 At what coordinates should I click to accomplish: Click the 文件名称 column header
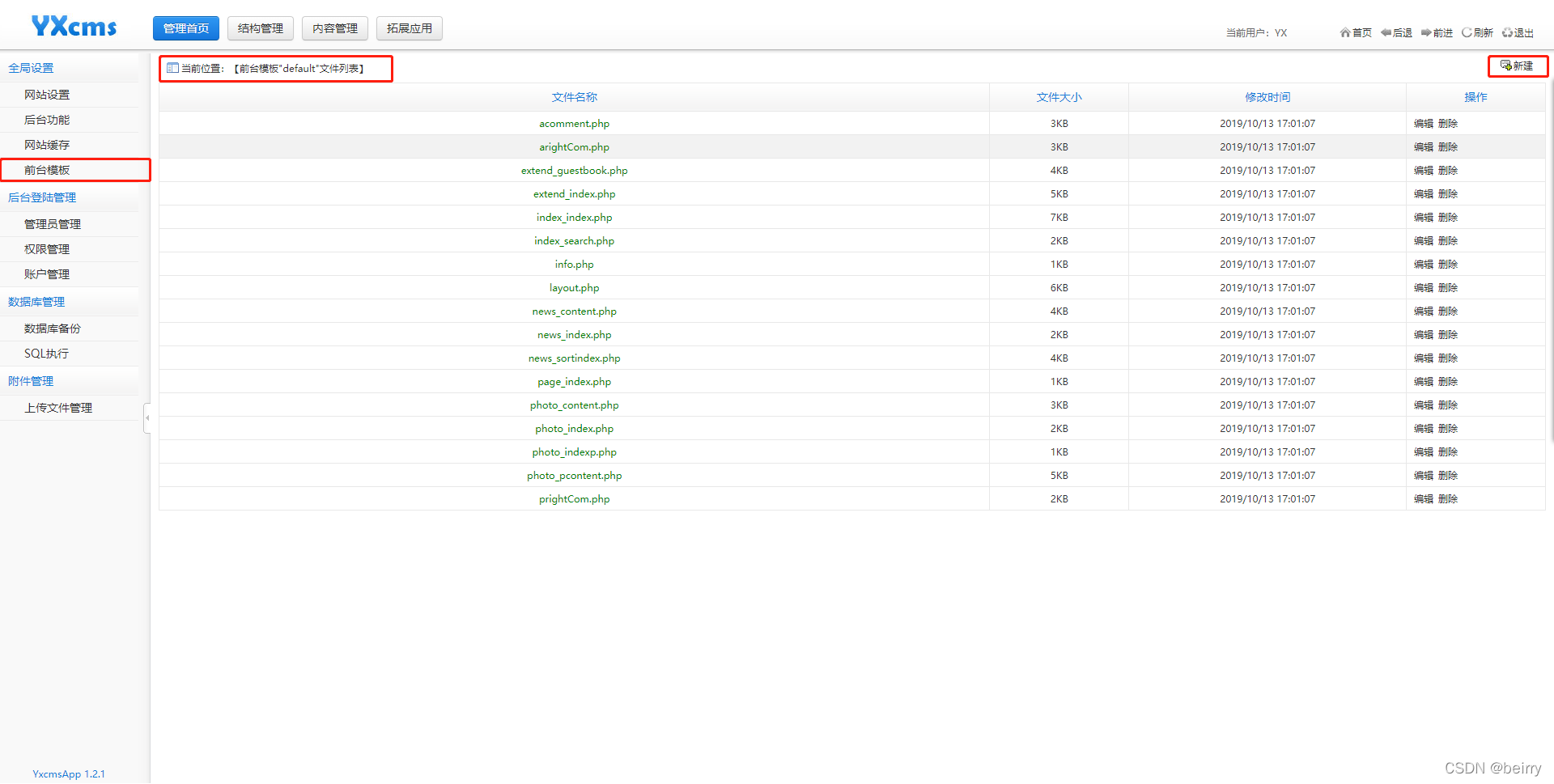[x=575, y=97]
